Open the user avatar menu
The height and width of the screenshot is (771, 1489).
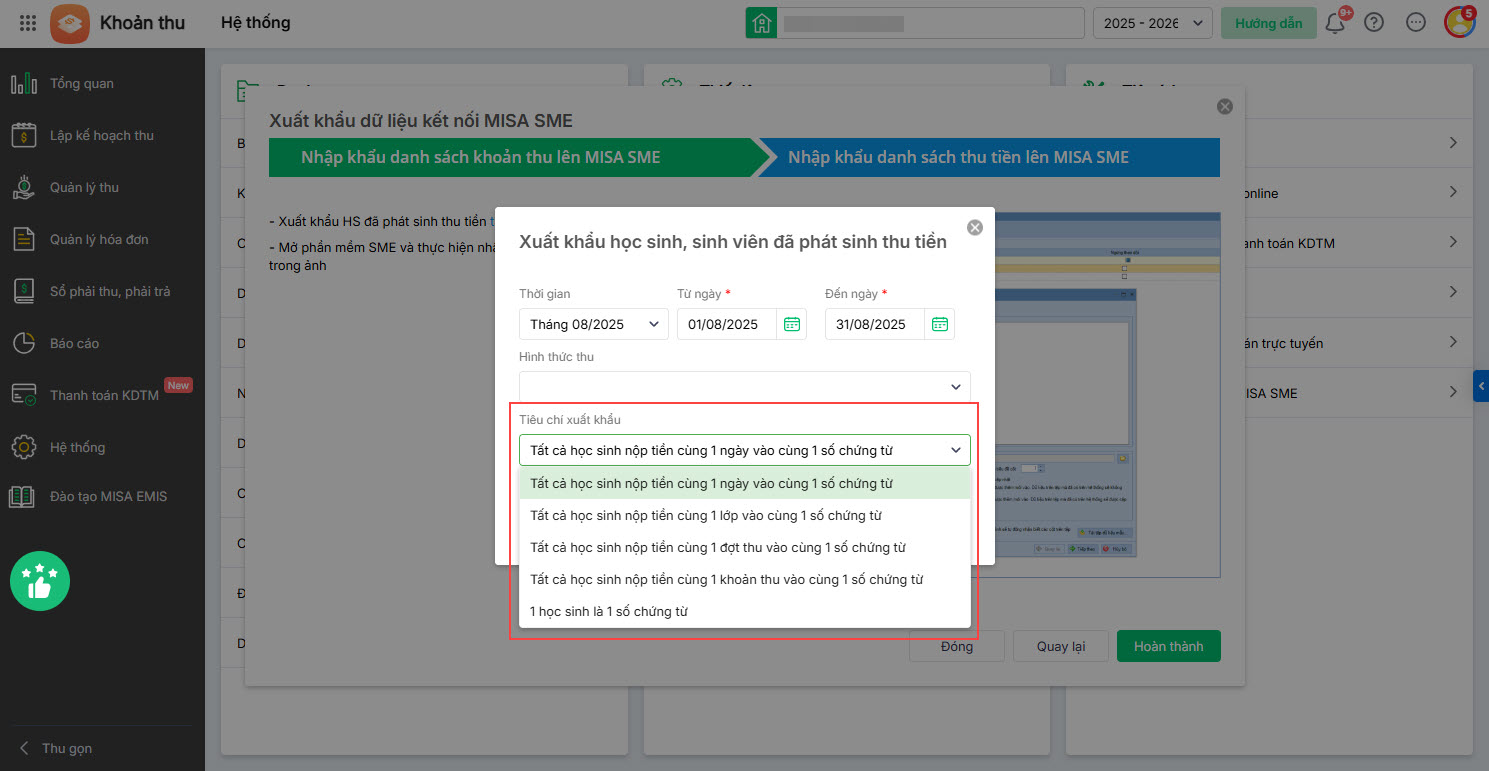[x=1459, y=23]
